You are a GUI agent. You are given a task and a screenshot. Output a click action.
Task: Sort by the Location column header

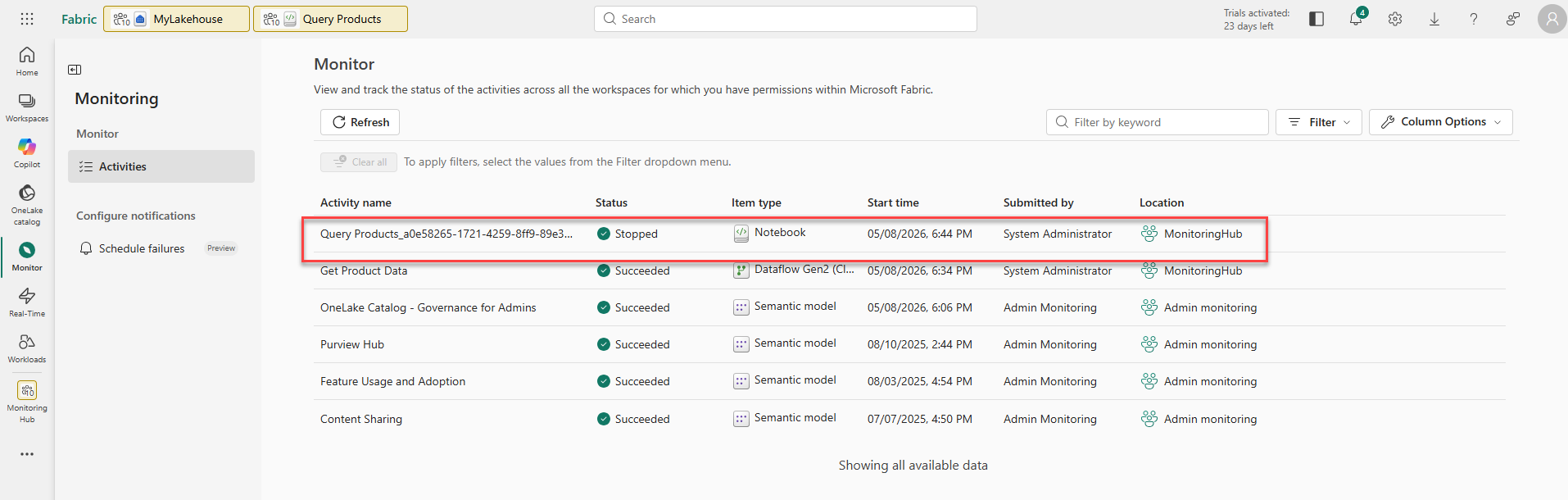click(1162, 202)
